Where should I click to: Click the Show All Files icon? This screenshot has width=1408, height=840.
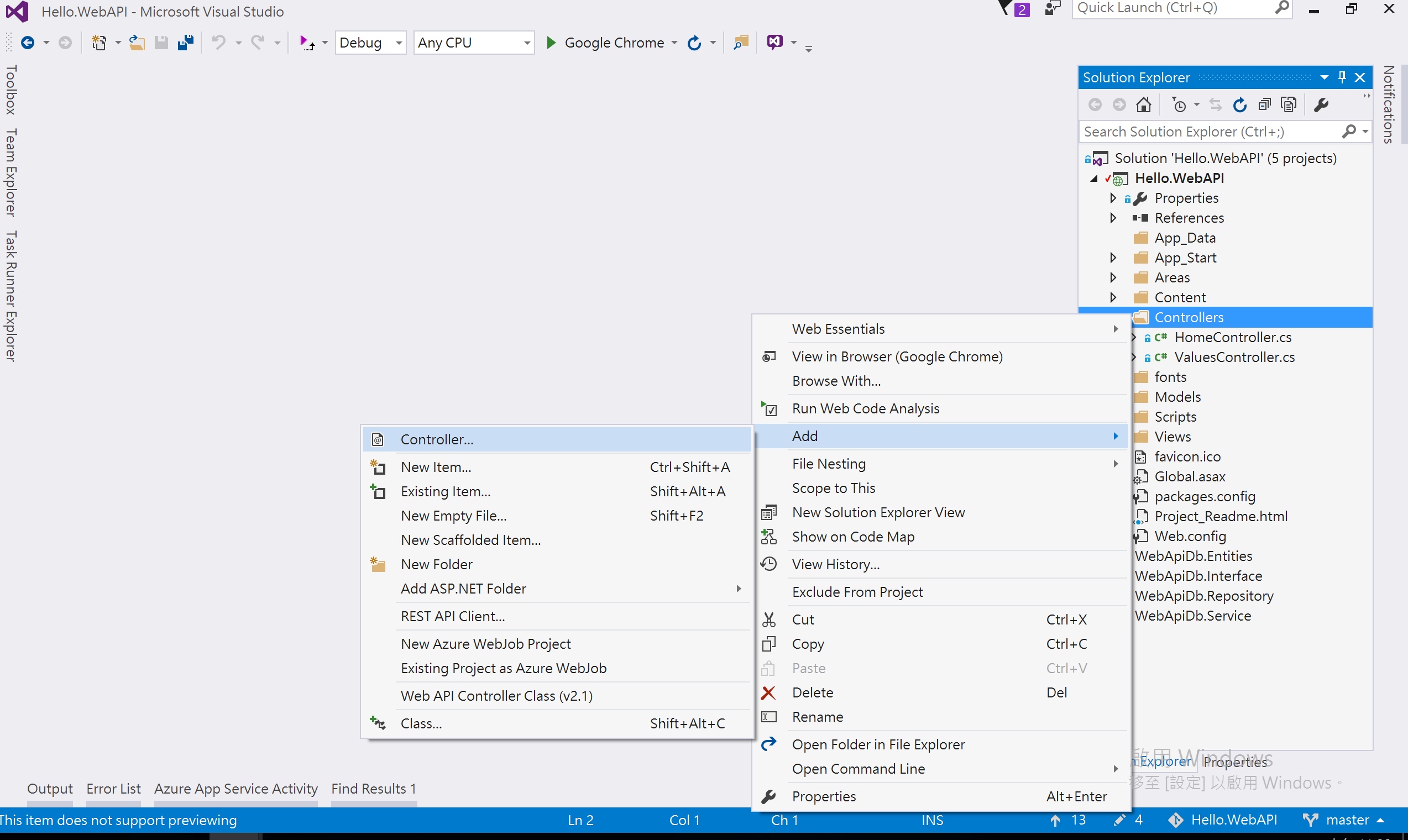[1289, 104]
